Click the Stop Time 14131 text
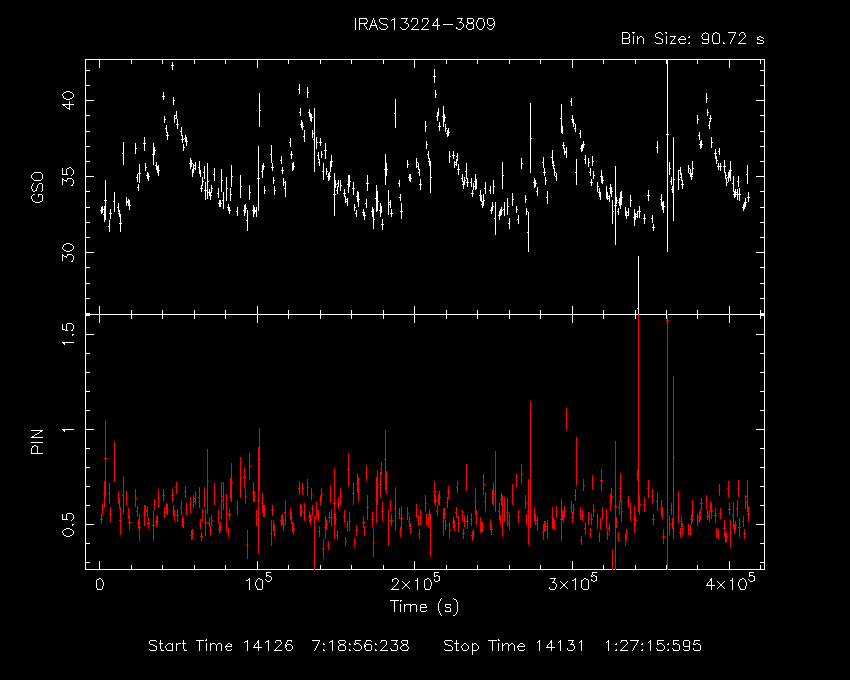850x680 pixels. point(514,646)
